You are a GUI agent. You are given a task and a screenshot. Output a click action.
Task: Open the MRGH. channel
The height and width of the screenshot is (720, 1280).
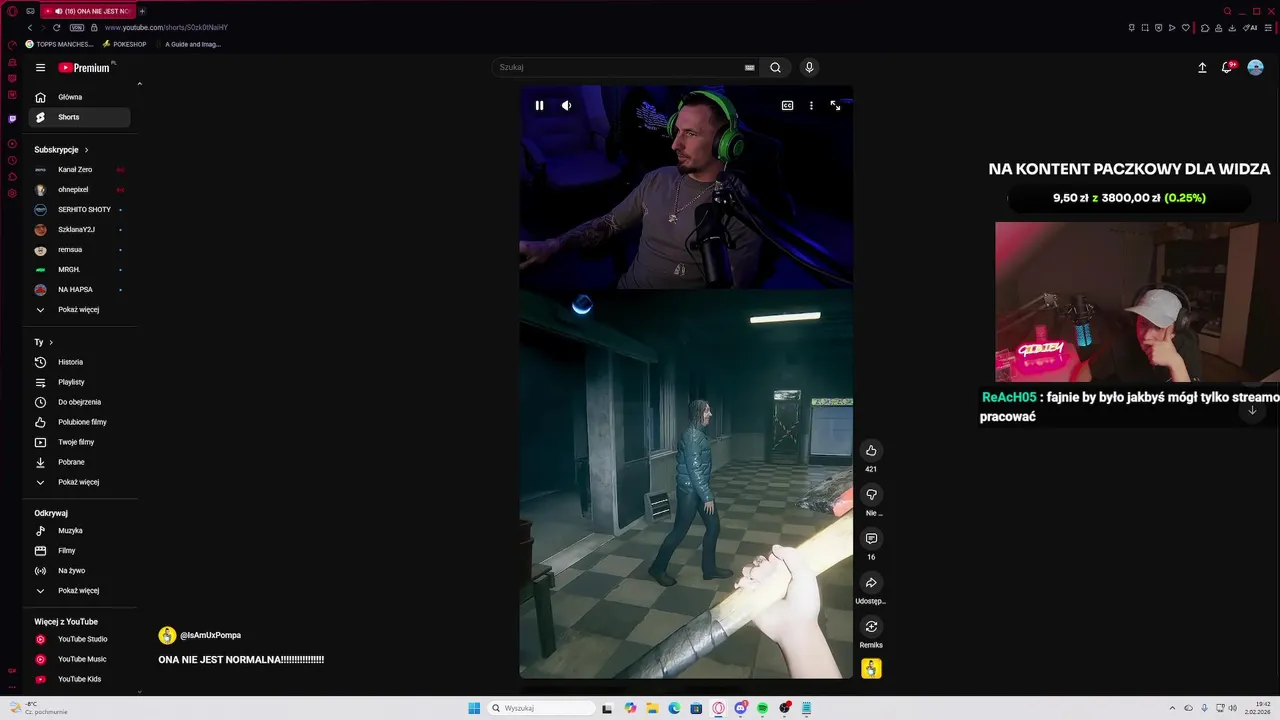79,270
